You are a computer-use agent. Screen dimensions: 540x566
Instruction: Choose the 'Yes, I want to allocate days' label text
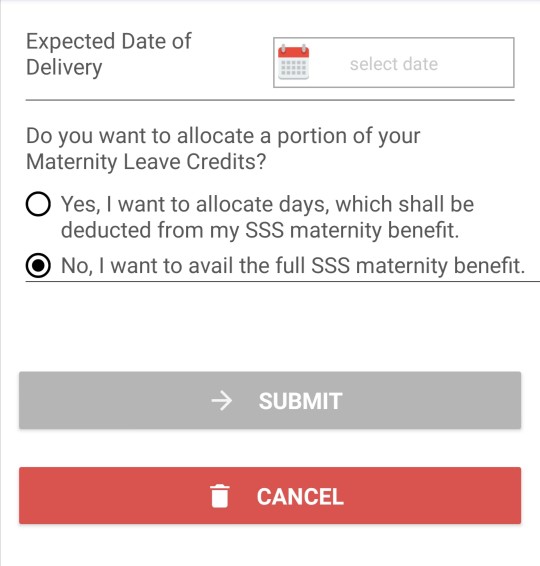tap(267, 217)
